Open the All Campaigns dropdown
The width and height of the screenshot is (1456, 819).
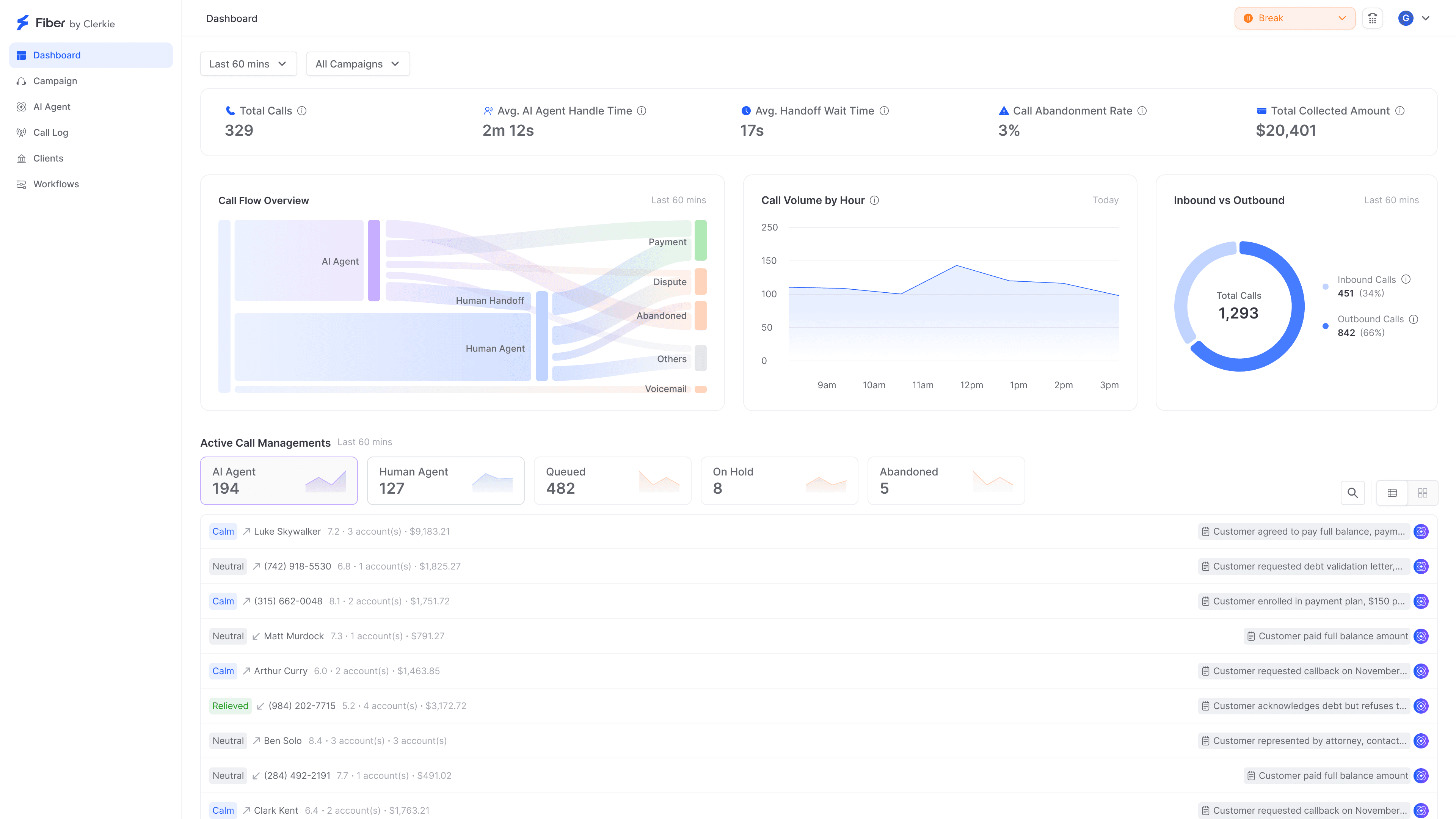pos(358,64)
